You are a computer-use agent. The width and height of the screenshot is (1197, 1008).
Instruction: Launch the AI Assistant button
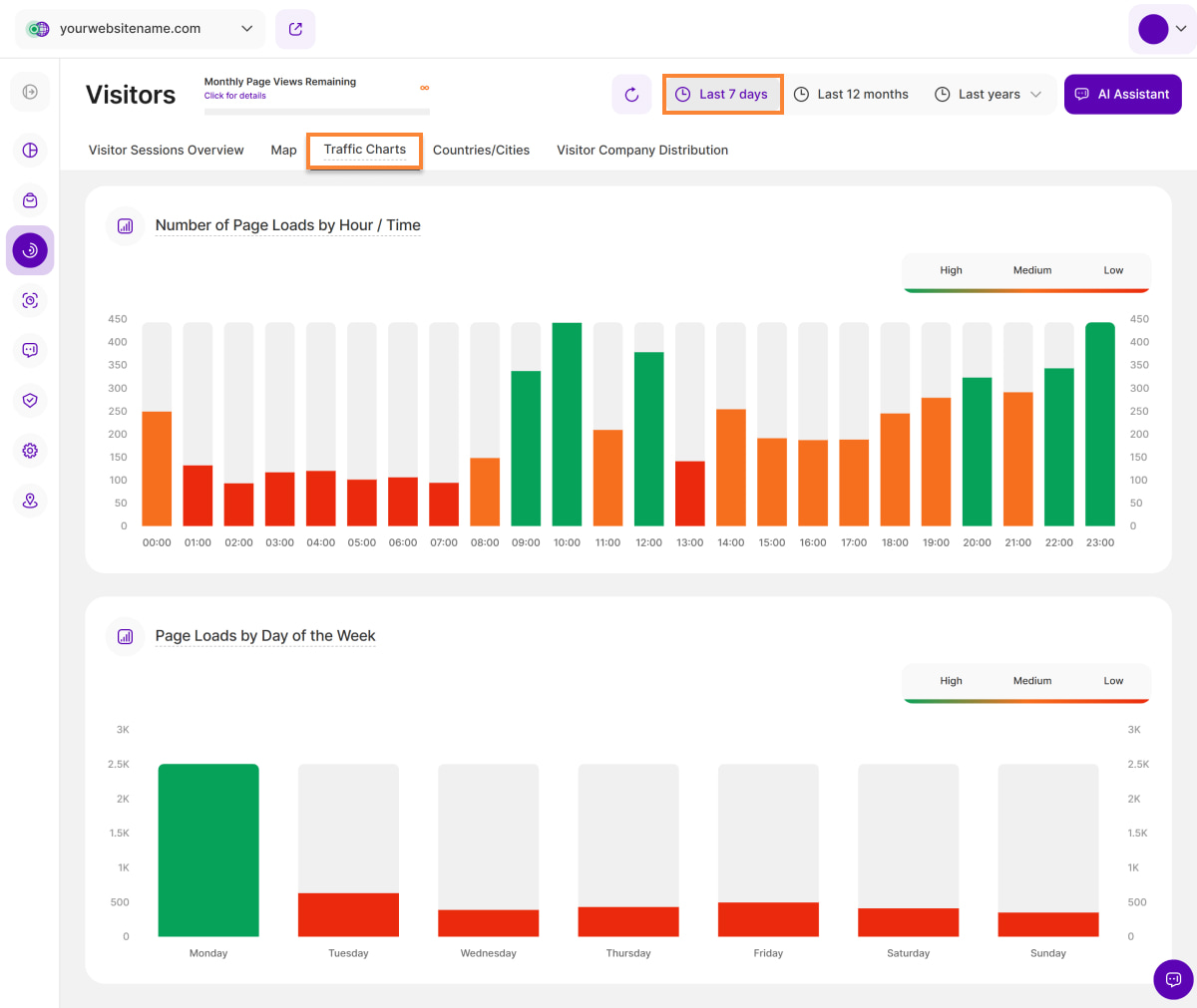(1122, 95)
